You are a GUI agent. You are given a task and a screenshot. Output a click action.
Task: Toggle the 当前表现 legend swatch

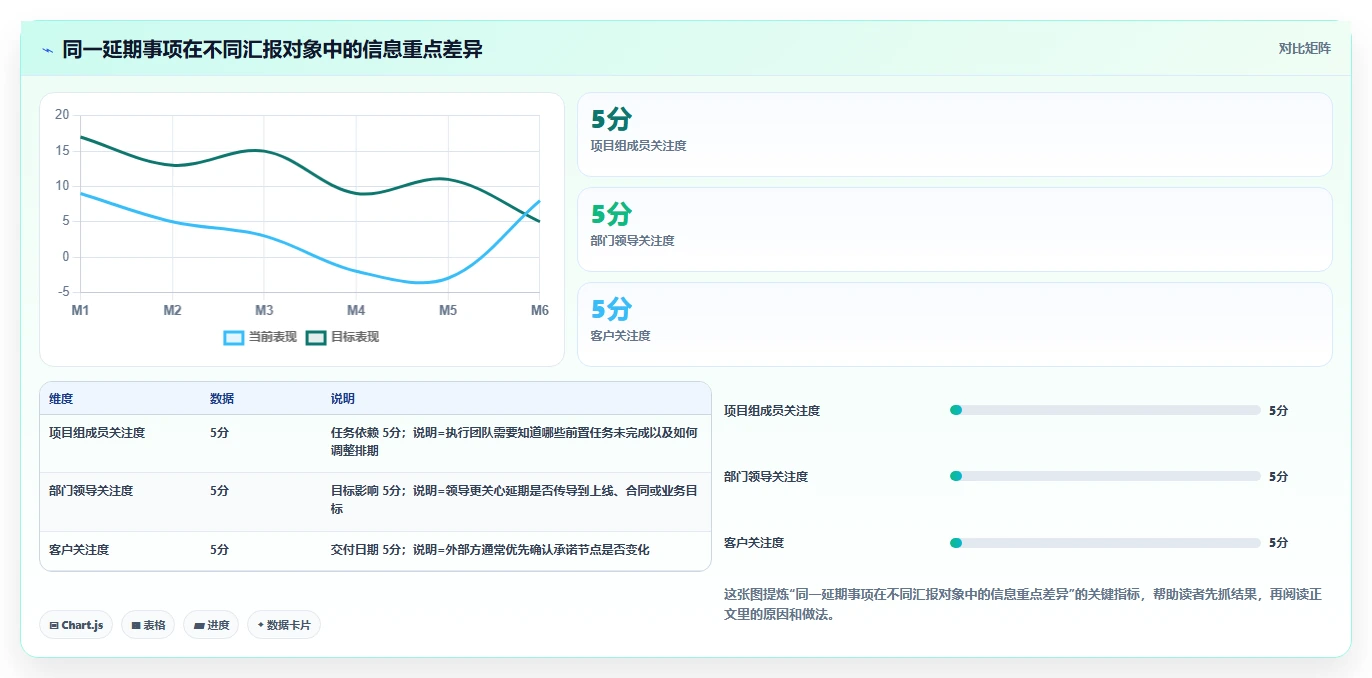tap(233, 337)
